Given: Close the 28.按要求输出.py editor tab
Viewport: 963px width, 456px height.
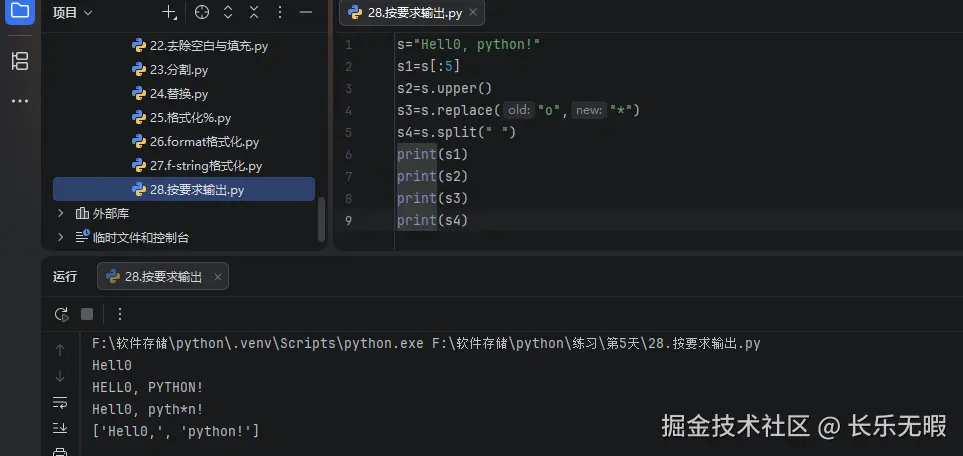Looking at the screenshot, I should (472, 13).
